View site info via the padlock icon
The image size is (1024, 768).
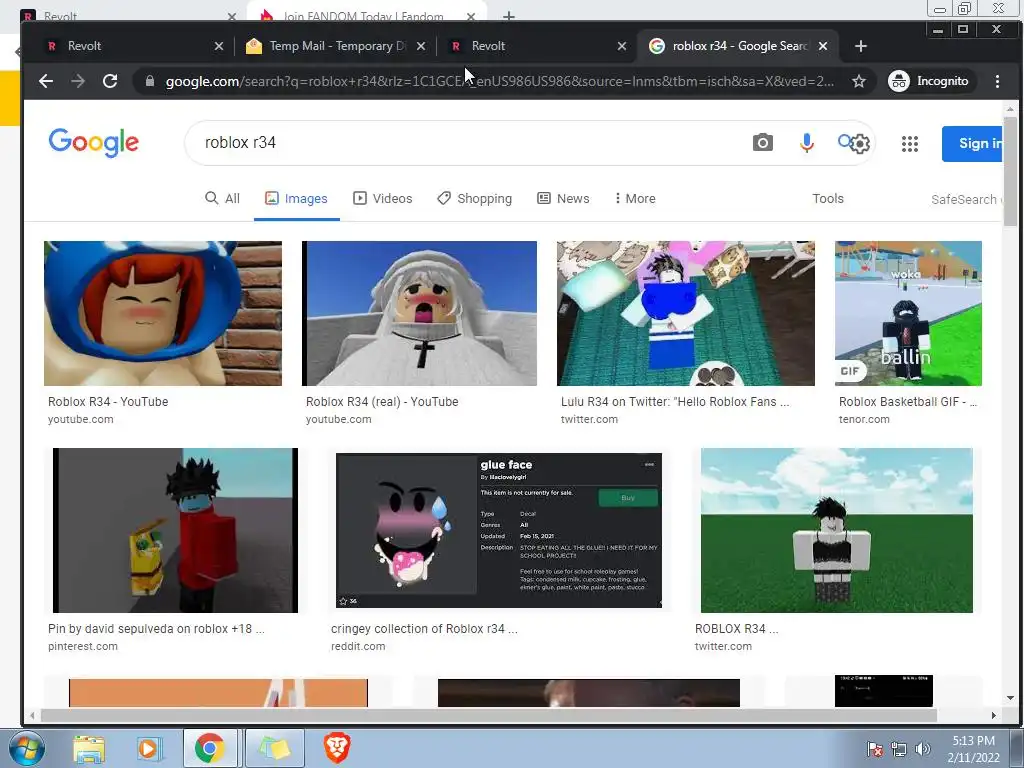150,81
